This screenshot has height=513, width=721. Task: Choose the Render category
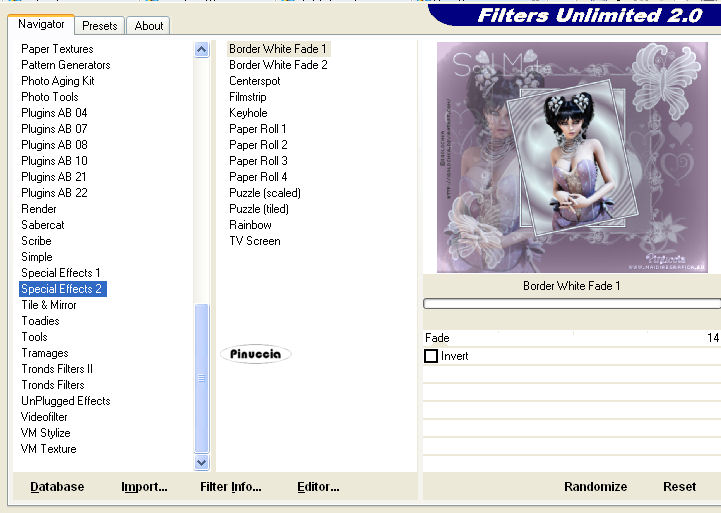(39, 209)
